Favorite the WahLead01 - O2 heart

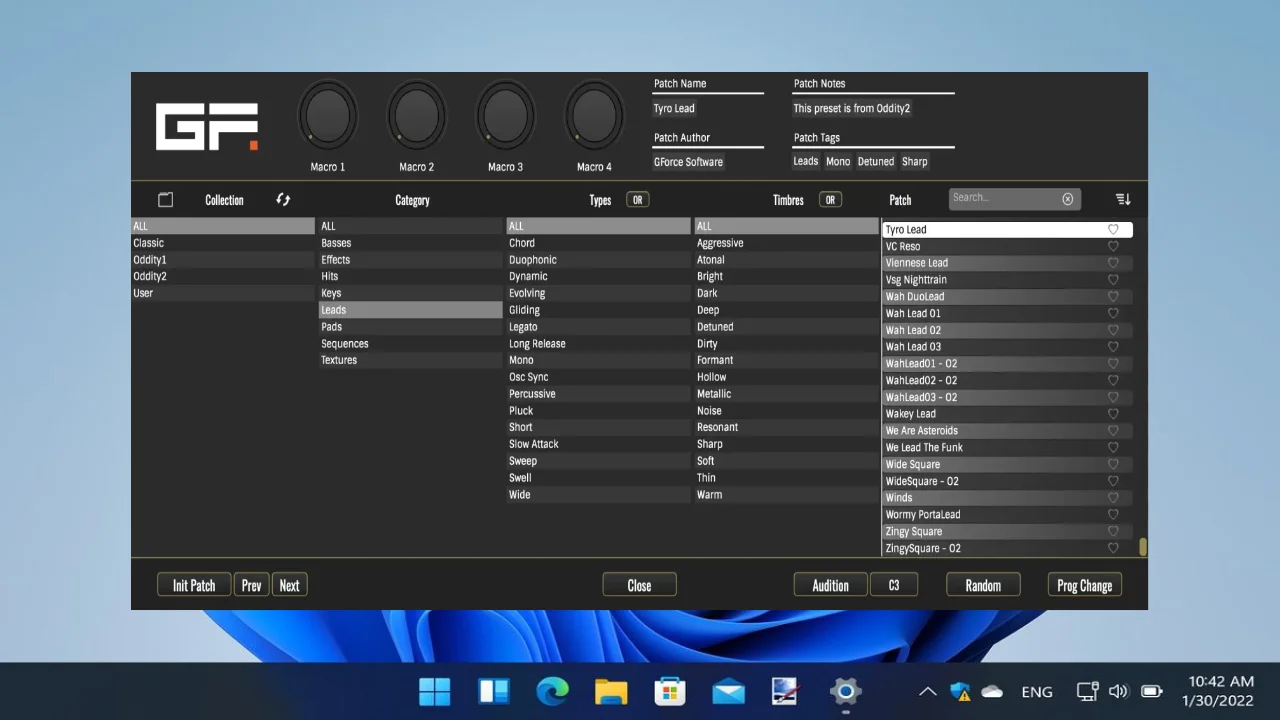point(1113,364)
